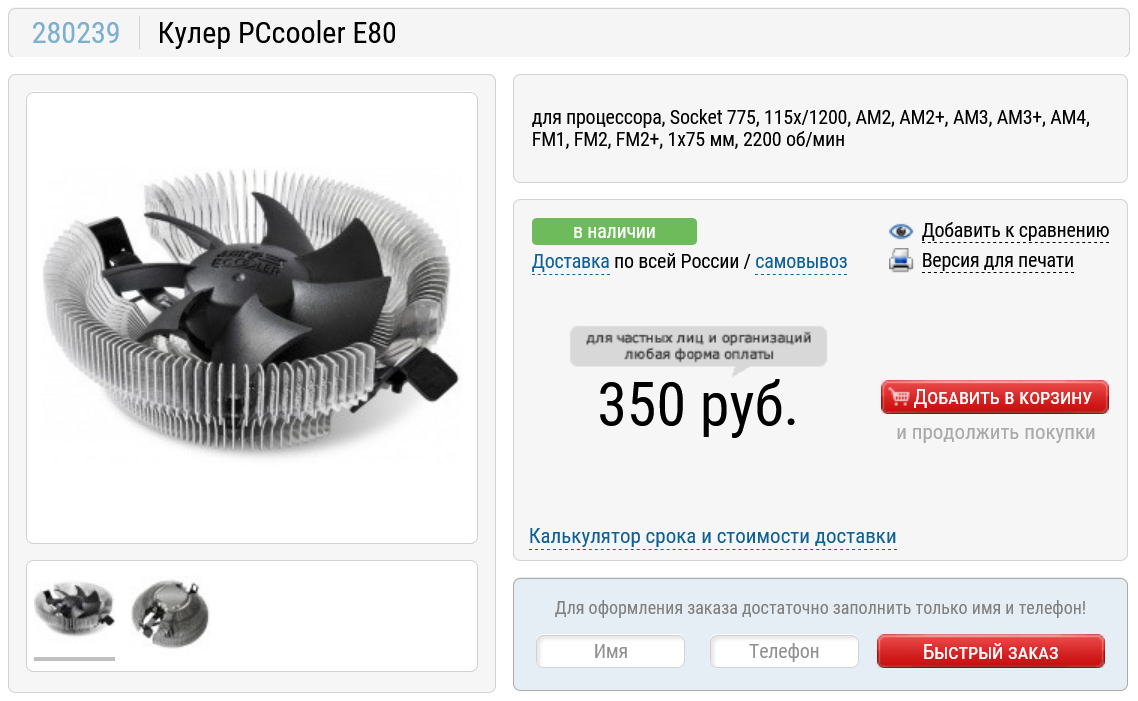Open the самовывоз link
The height and width of the screenshot is (701, 1138).
[x=801, y=261]
